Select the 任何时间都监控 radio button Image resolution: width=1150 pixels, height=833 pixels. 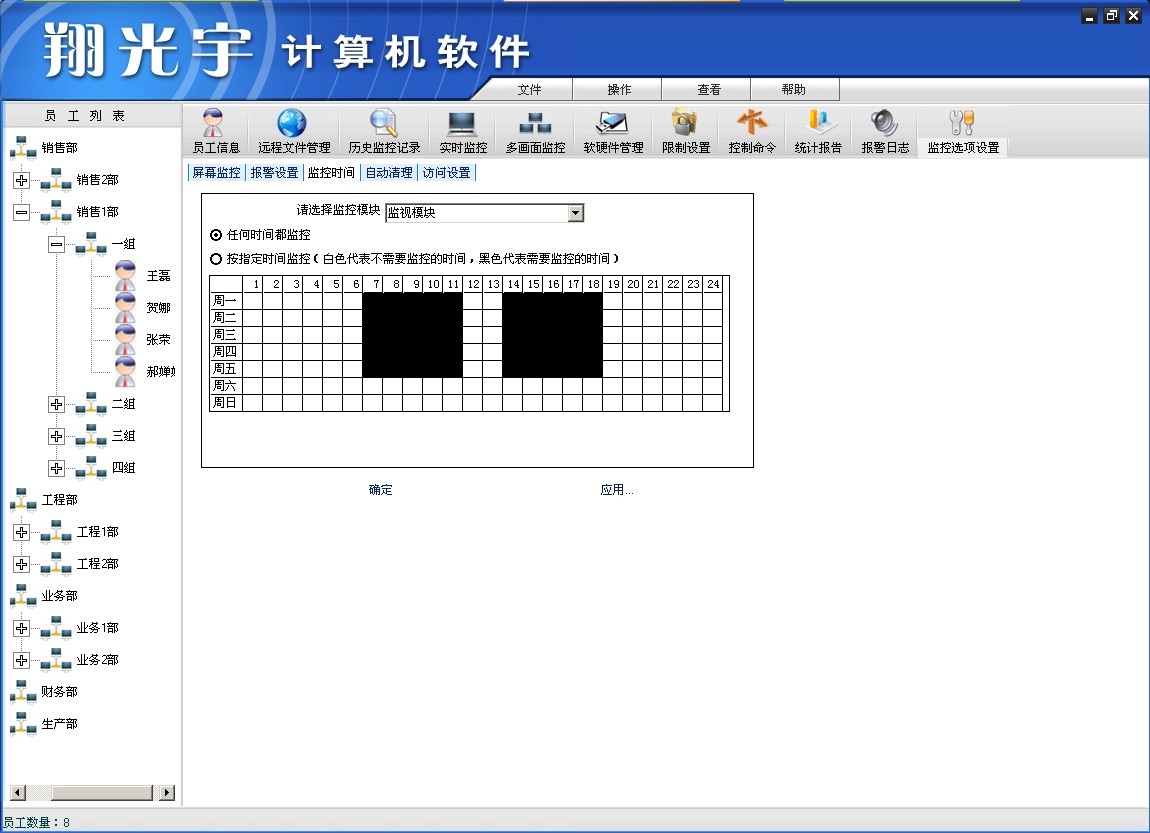click(x=216, y=235)
